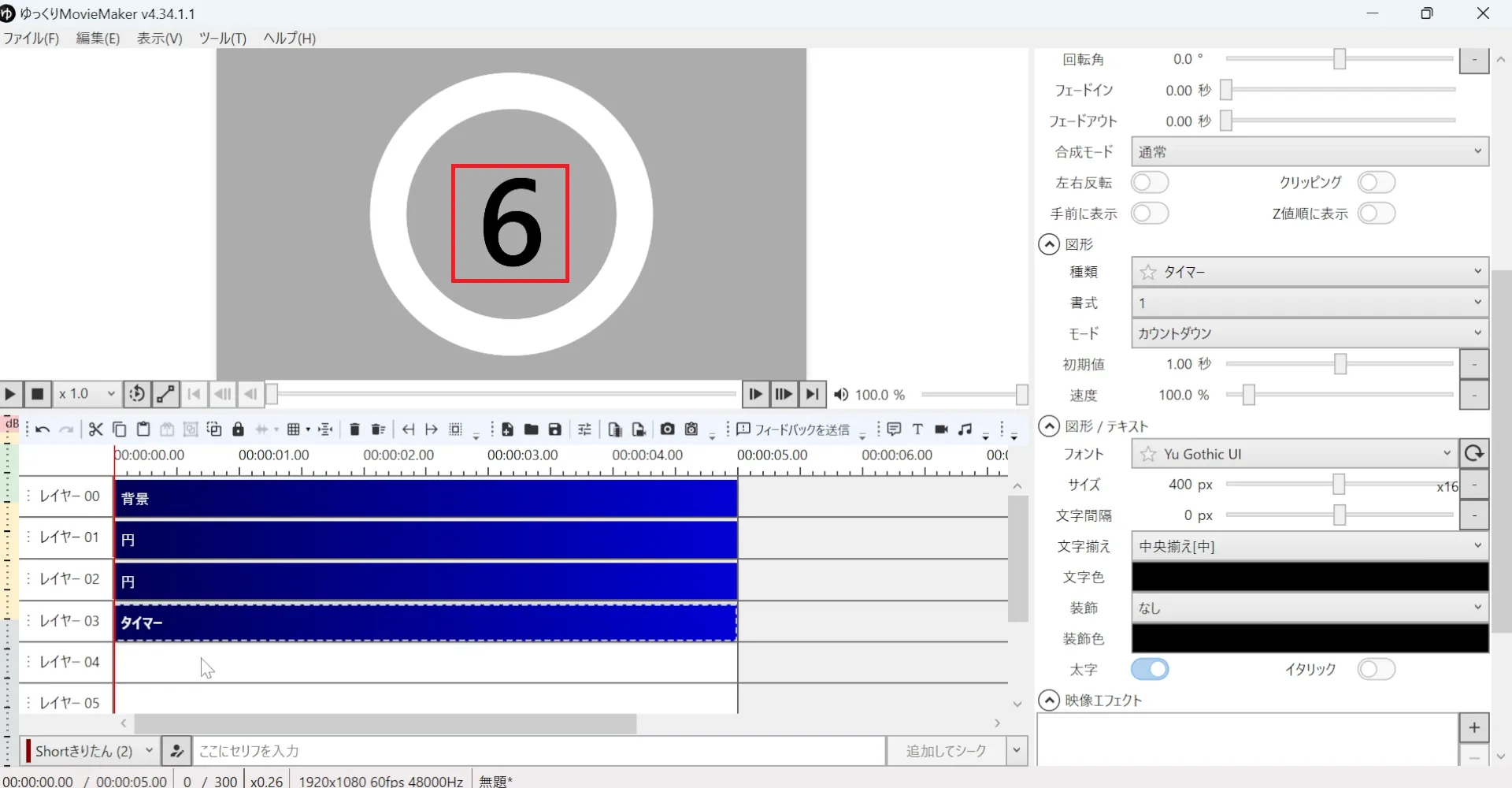Viewport: 1512px width, 788px height.
Task: Open the モード カウントダウン dropdown
Action: point(1310,333)
